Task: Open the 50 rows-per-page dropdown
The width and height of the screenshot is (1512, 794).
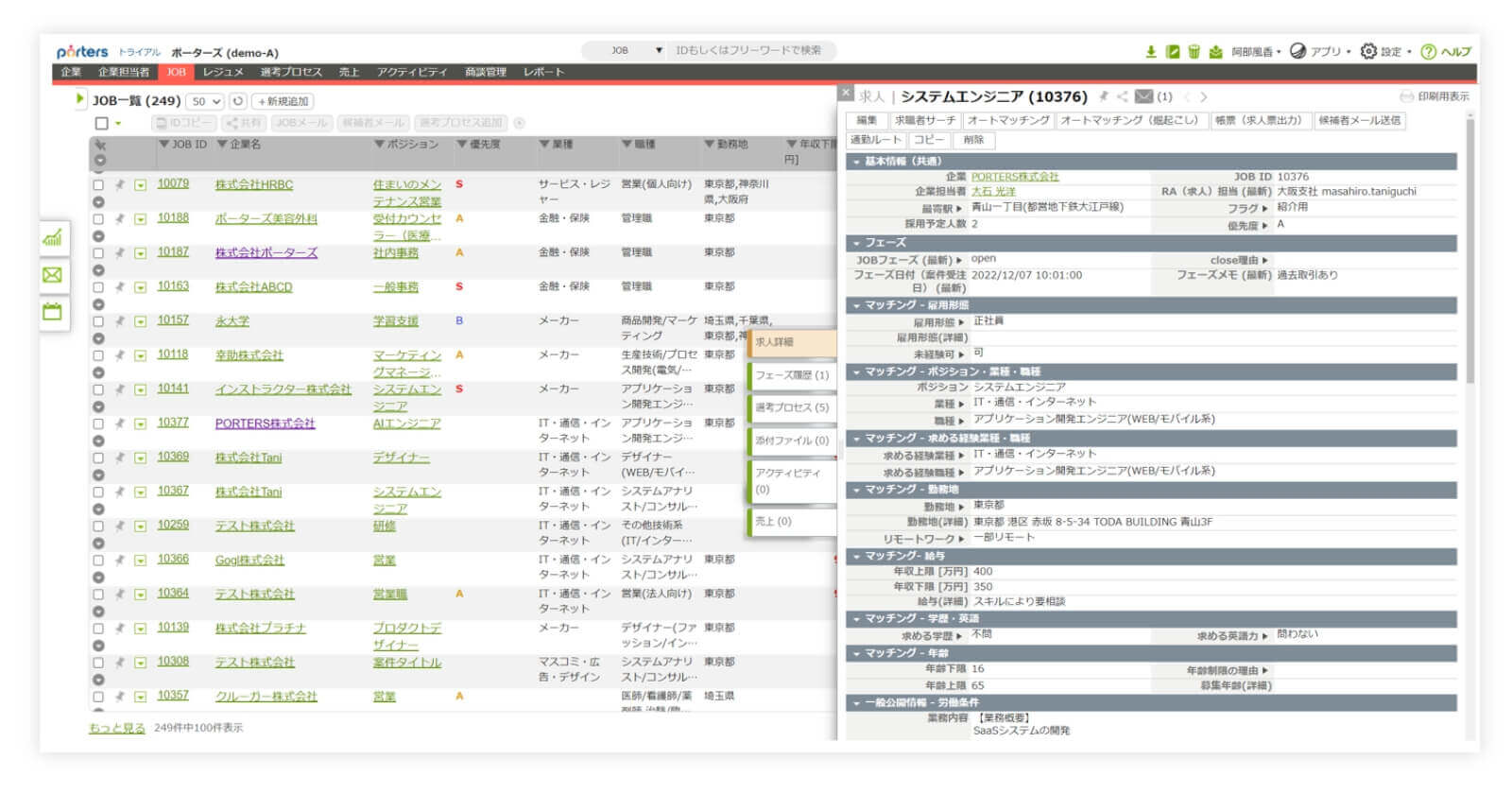Action: tap(205, 101)
